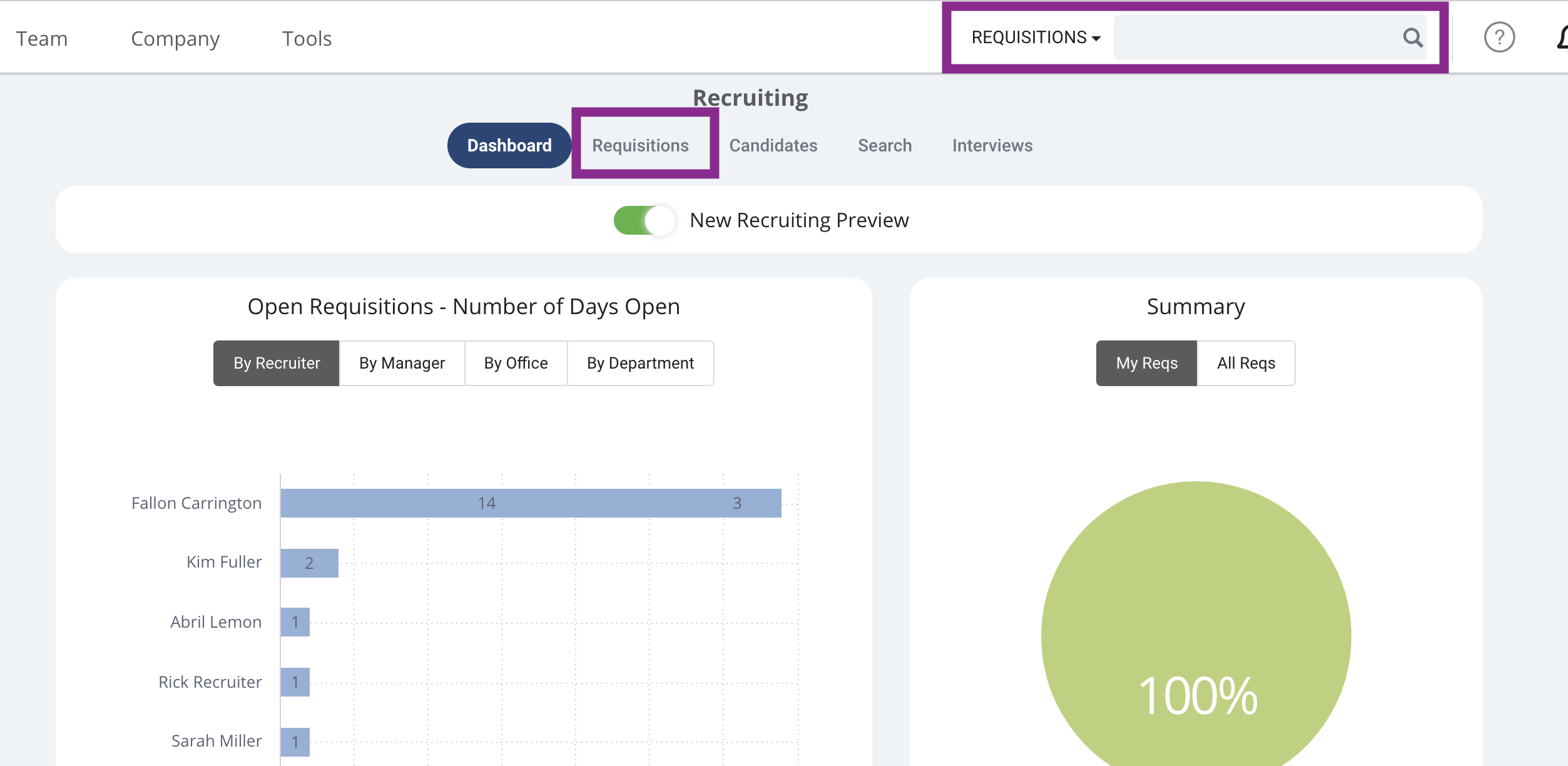Click the Fallon Carrington name label
The height and width of the screenshot is (766, 1568).
tap(196, 503)
